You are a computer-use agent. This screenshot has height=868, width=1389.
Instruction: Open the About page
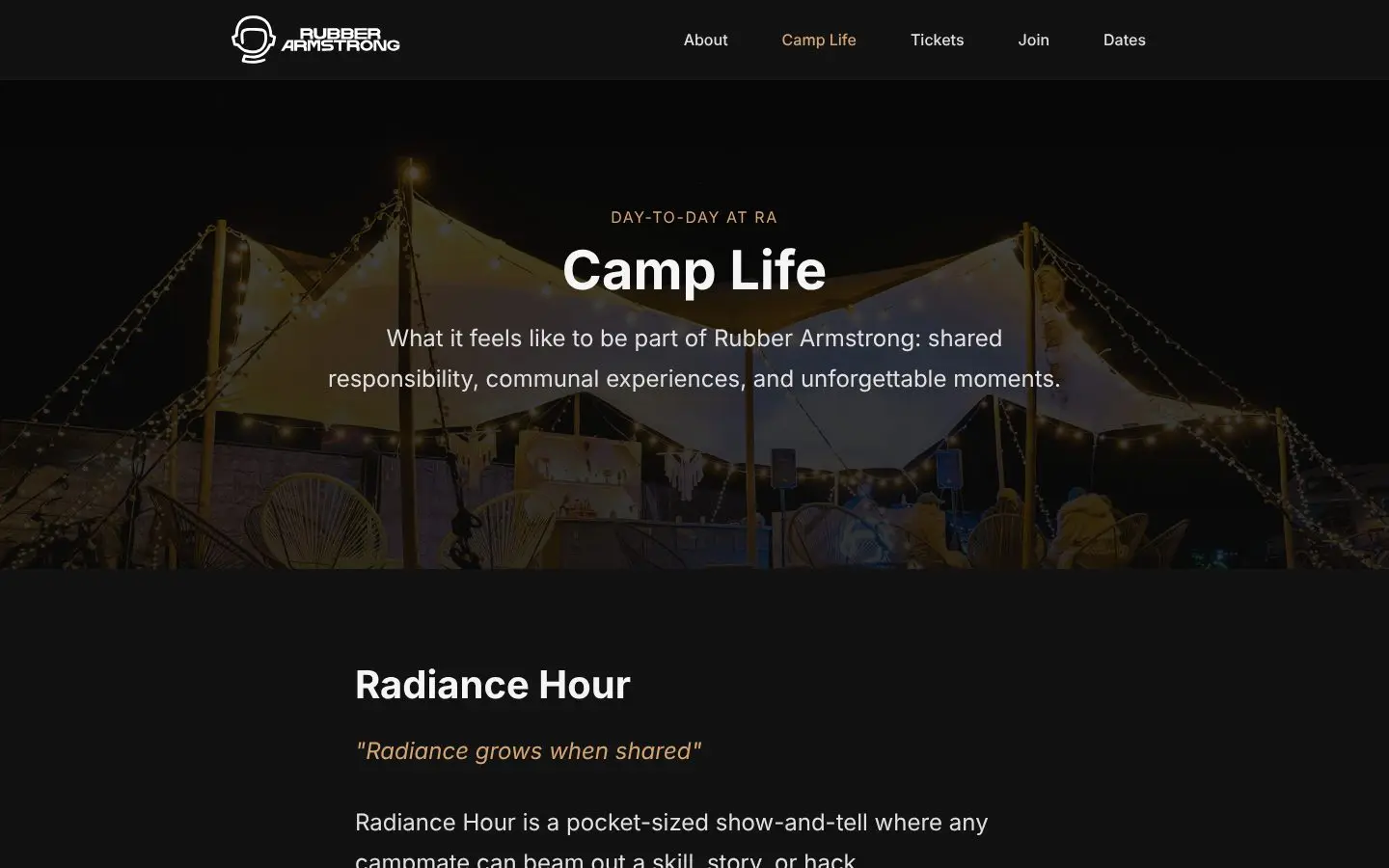coord(706,40)
